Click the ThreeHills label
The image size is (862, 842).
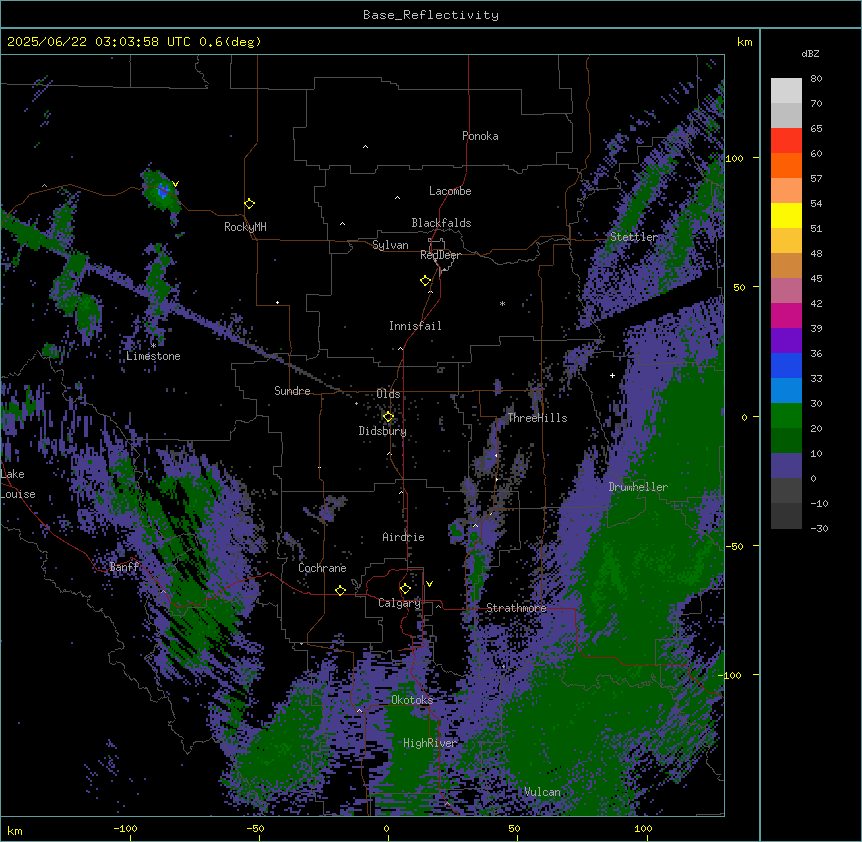537,418
